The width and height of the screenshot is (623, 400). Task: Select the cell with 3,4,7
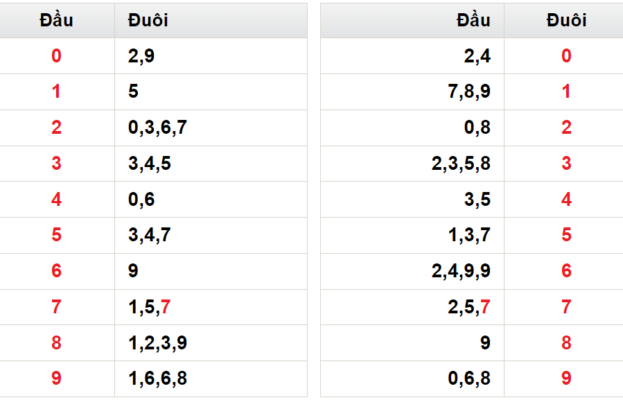click(211, 235)
